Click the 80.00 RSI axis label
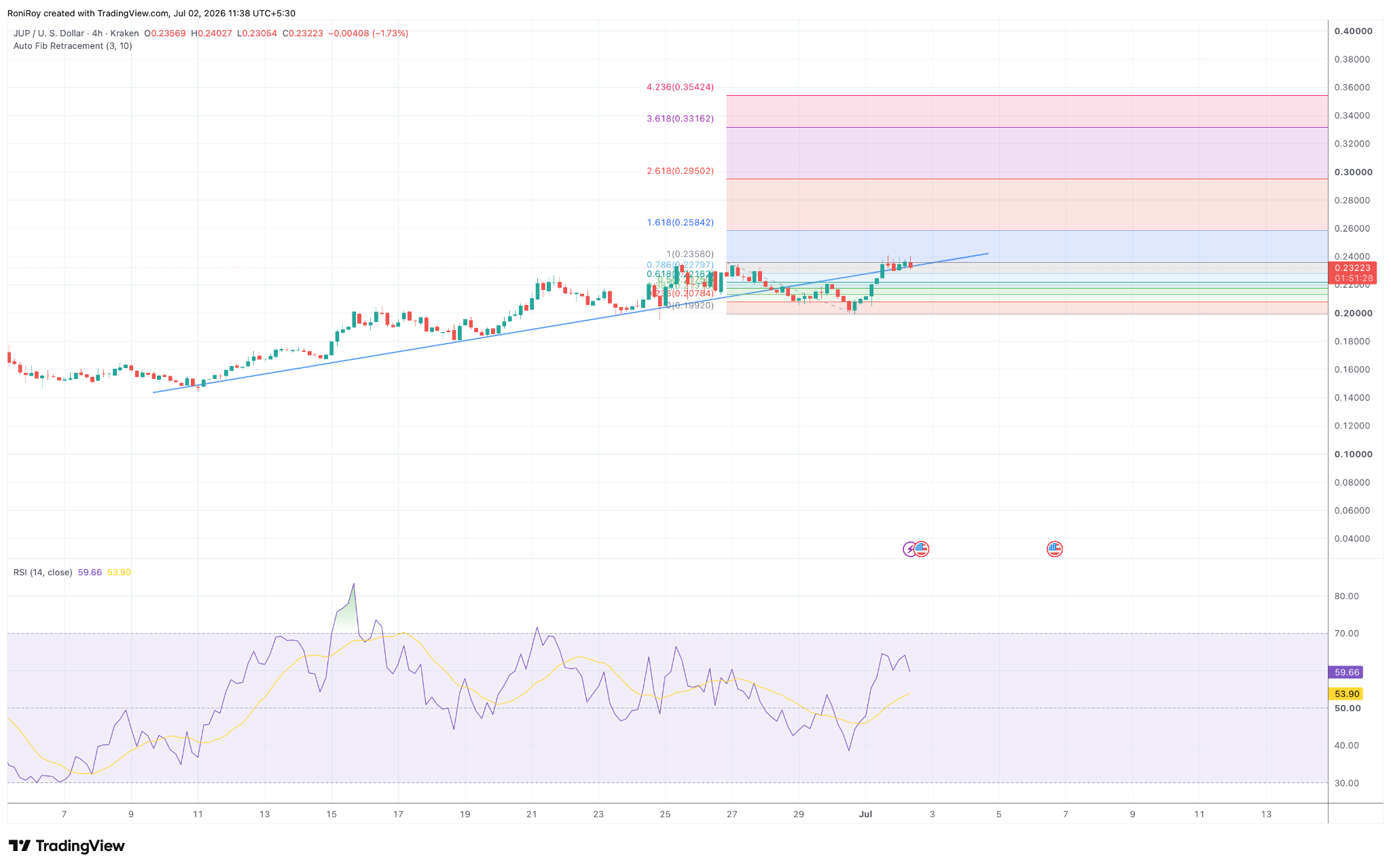Image resolution: width=1391 pixels, height=868 pixels. tap(1347, 596)
